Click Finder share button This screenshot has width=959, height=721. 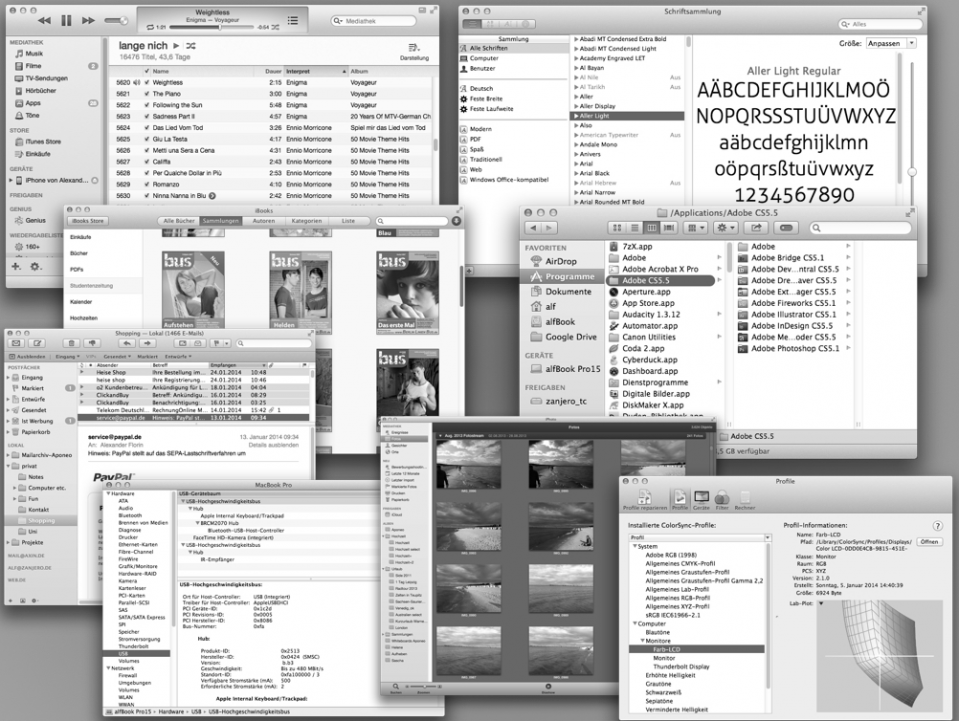757,228
